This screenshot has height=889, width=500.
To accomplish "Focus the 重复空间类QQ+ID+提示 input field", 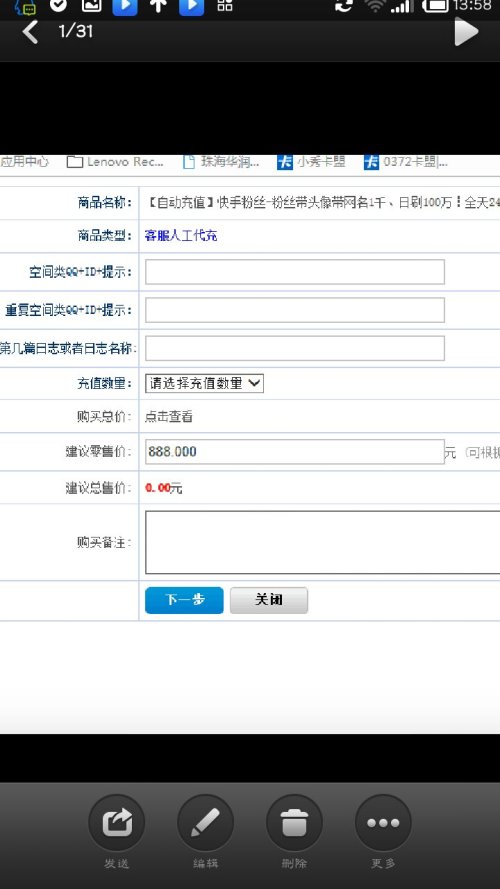I will [x=295, y=310].
